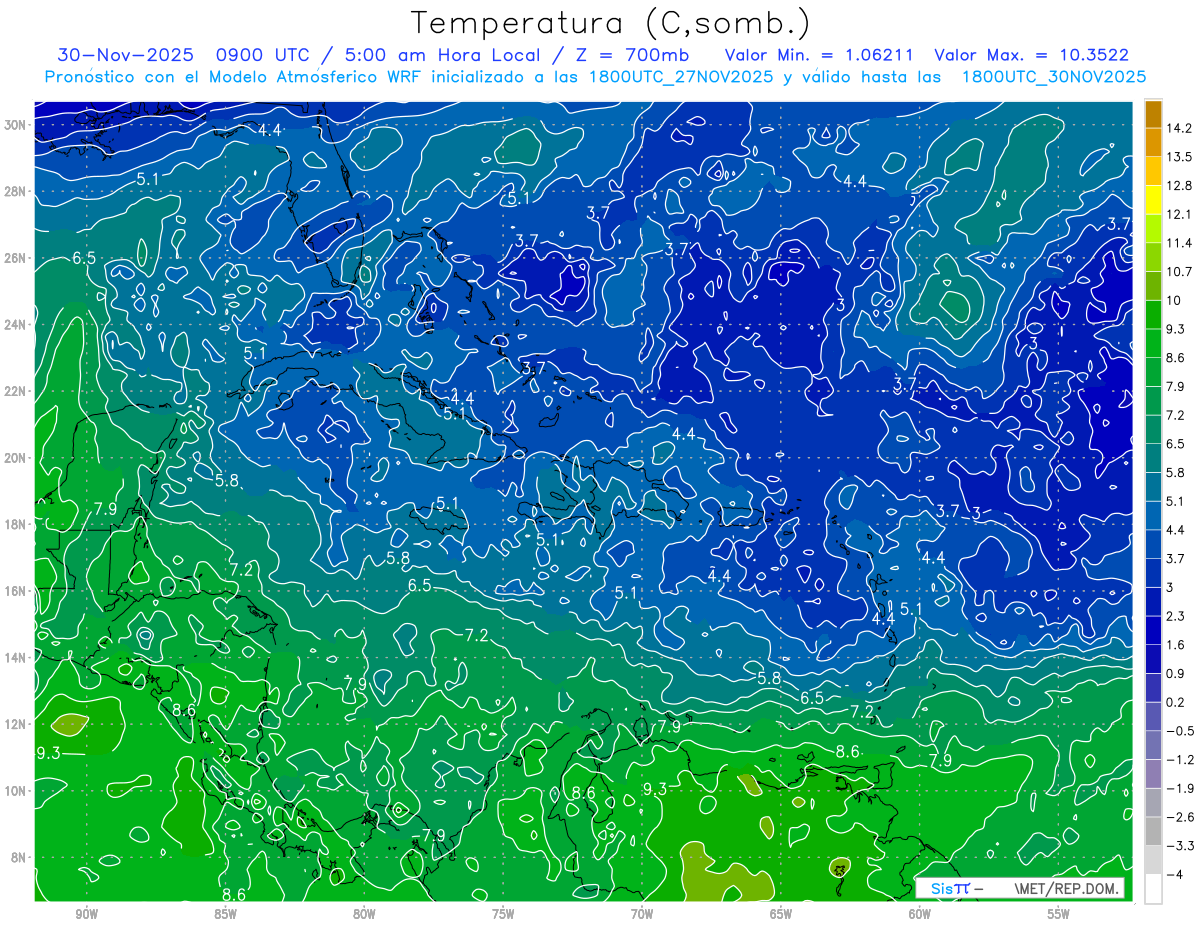
Task: Click the '24N' latitude label
Action: 14,325
